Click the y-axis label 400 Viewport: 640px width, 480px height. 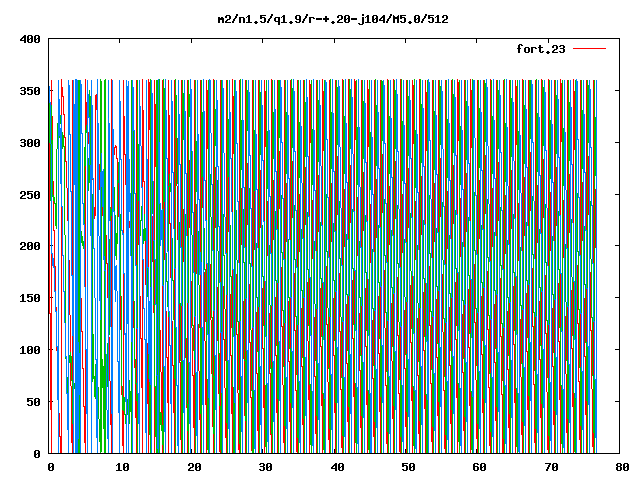pos(30,39)
